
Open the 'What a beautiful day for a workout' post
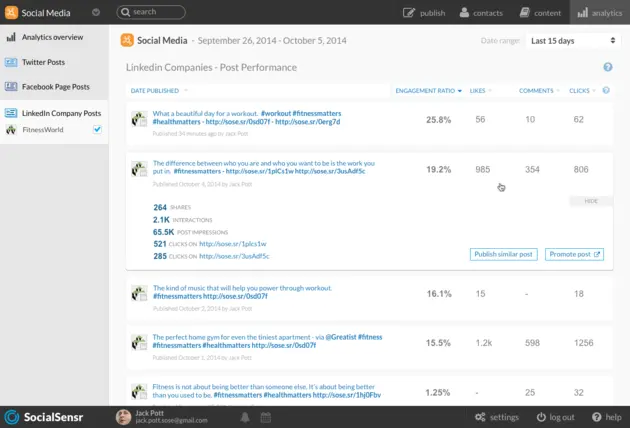tap(247, 118)
